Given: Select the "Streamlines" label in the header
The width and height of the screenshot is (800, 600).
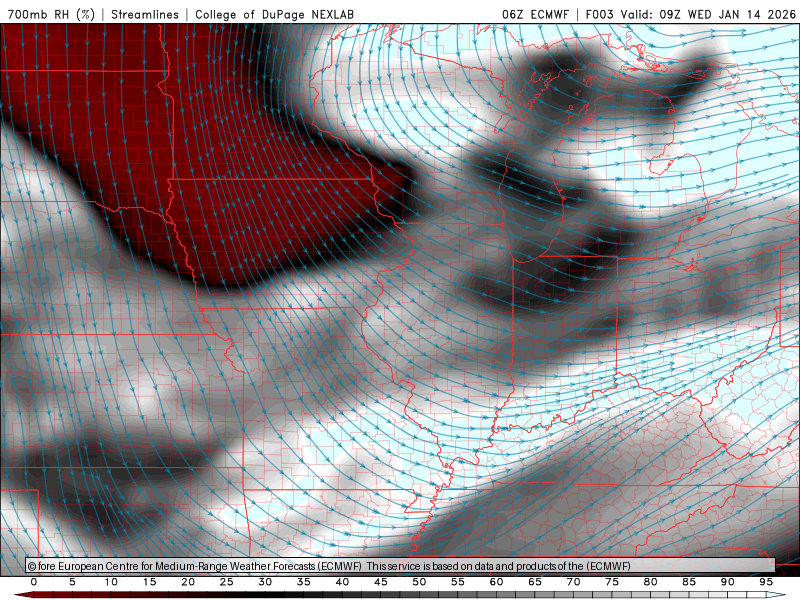Looking at the screenshot, I should click(145, 14).
